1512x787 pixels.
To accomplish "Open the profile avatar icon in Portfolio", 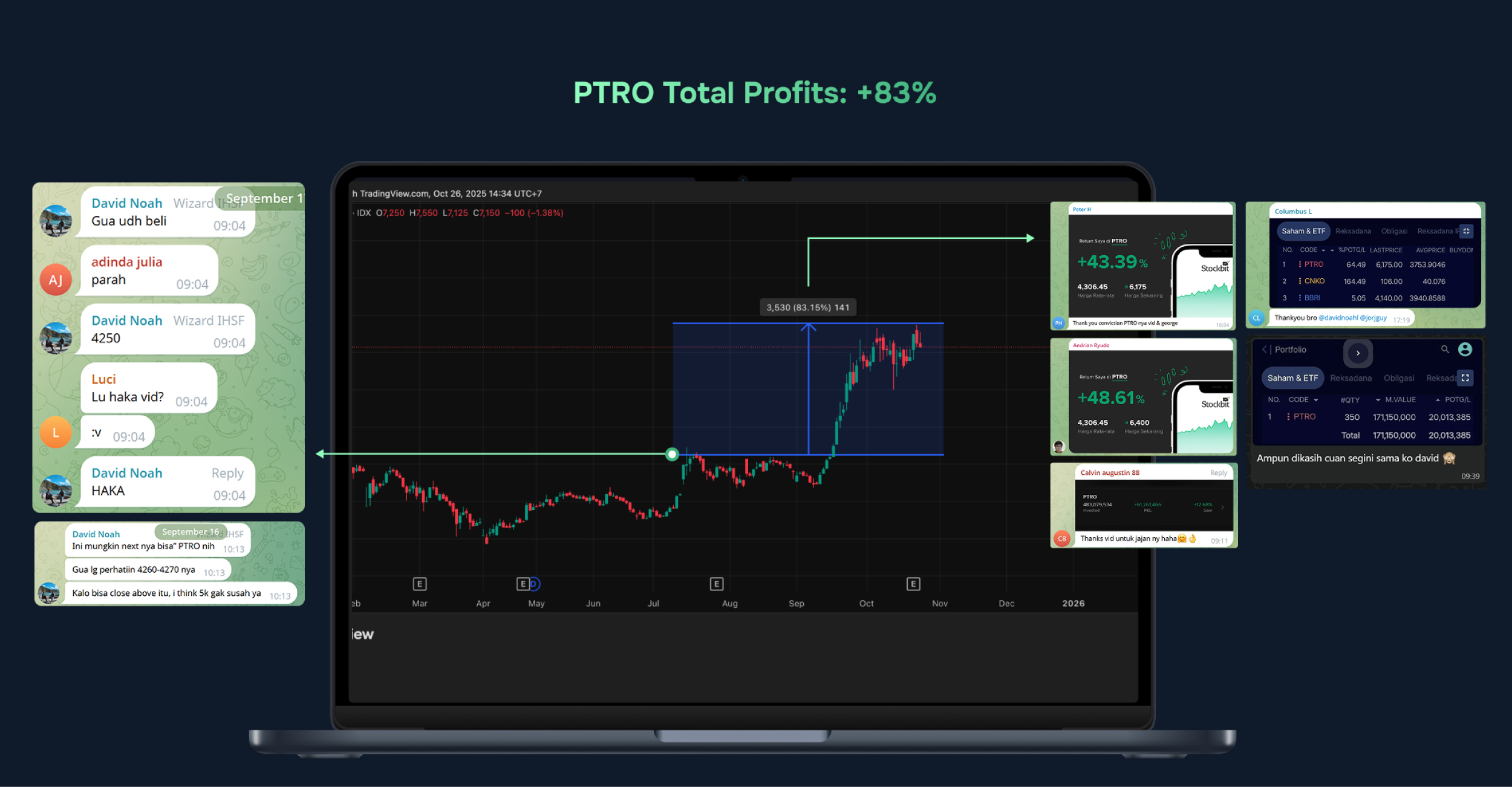I will coord(1465,349).
